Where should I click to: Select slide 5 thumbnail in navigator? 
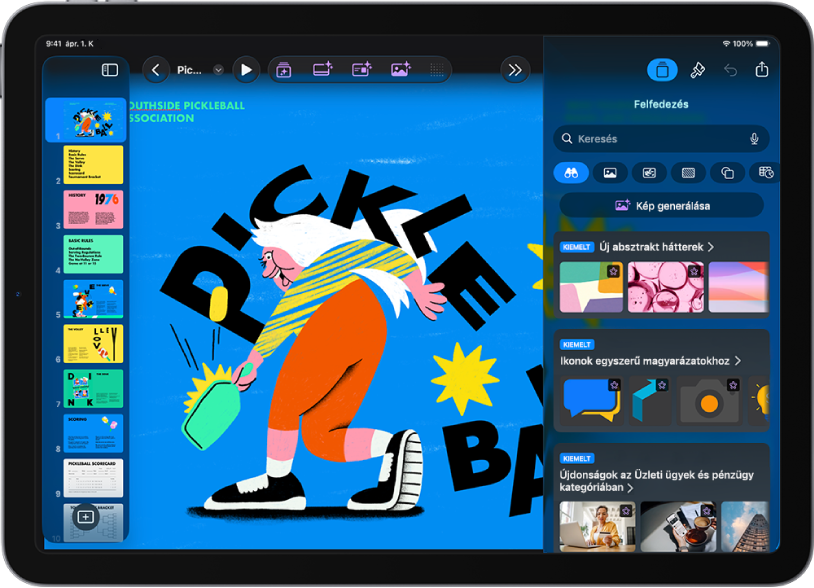pyautogui.click(x=93, y=299)
